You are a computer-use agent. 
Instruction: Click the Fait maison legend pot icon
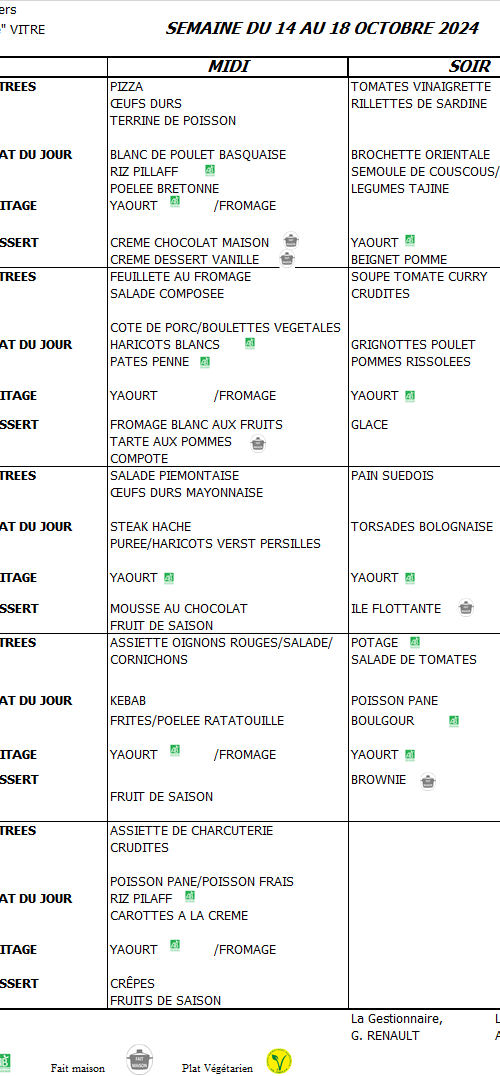pos(139,1060)
